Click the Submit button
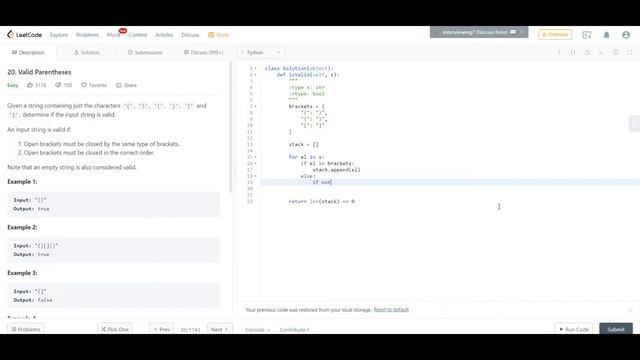Screen dimensions: 640x360 [x=616, y=329]
